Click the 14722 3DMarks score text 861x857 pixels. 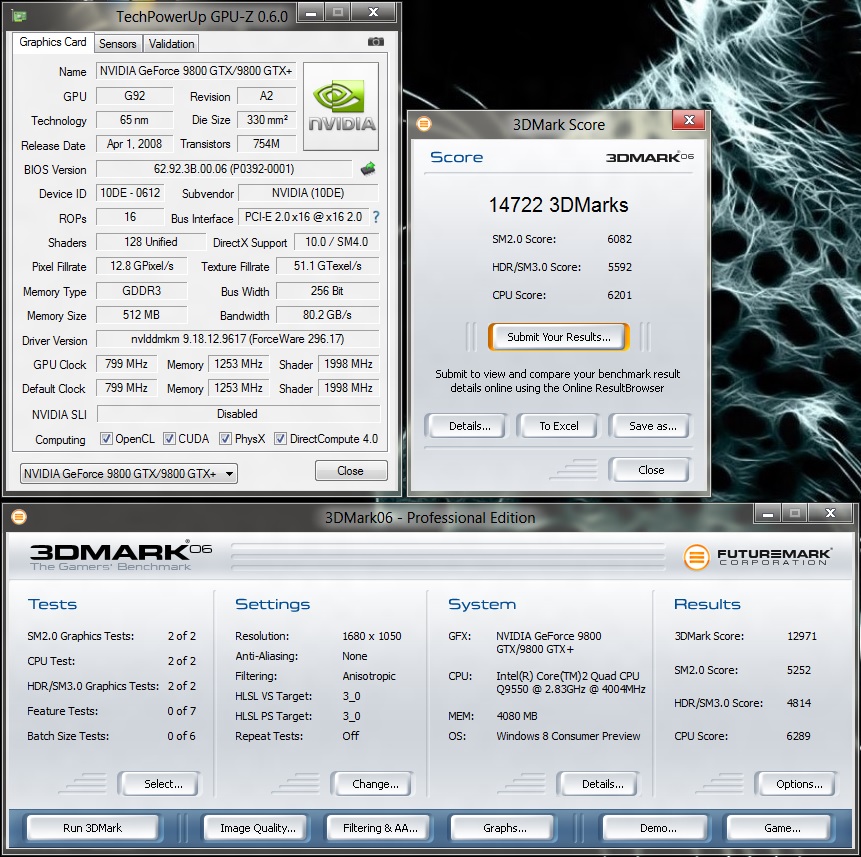pos(558,205)
